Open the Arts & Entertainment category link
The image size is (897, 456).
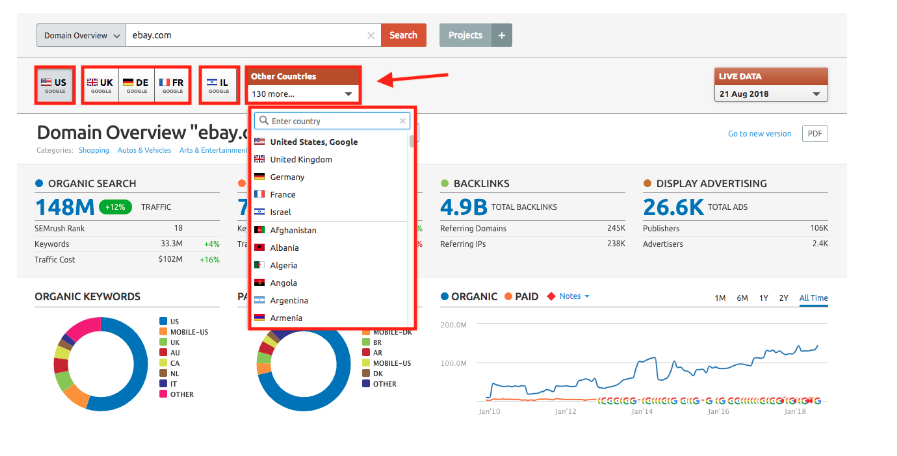213,150
